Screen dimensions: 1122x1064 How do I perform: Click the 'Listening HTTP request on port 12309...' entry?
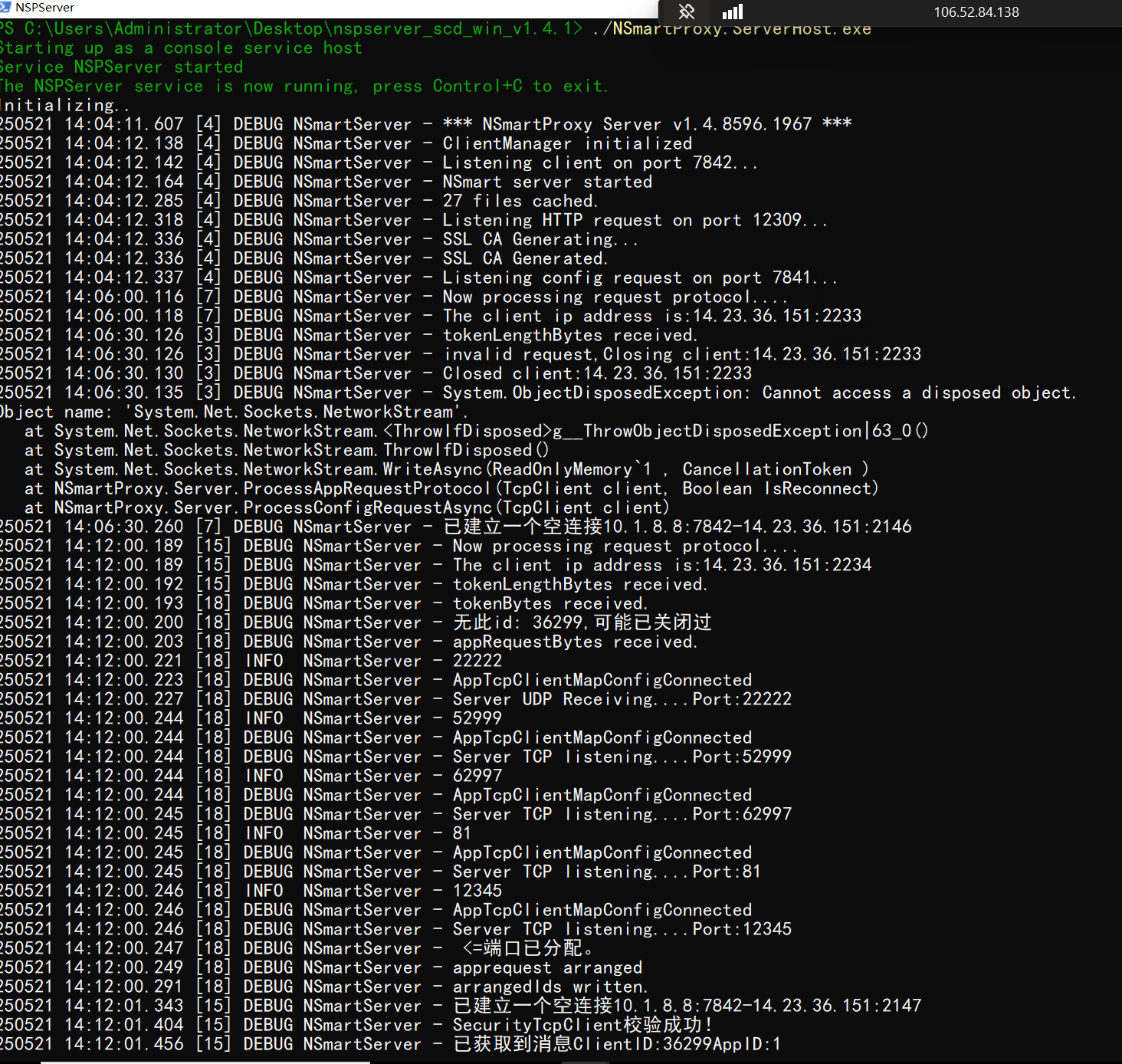coord(414,221)
